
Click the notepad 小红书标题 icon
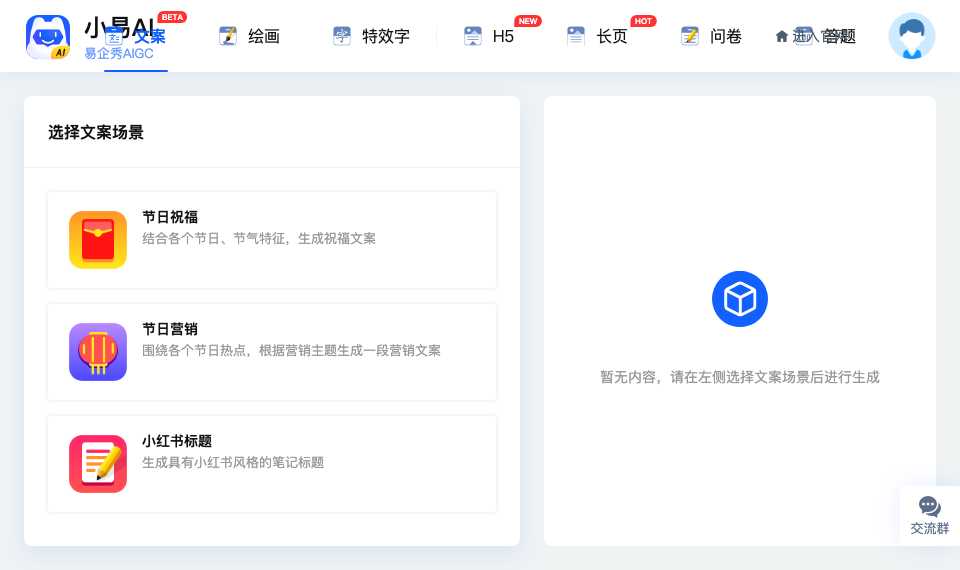(x=98, y=464)
